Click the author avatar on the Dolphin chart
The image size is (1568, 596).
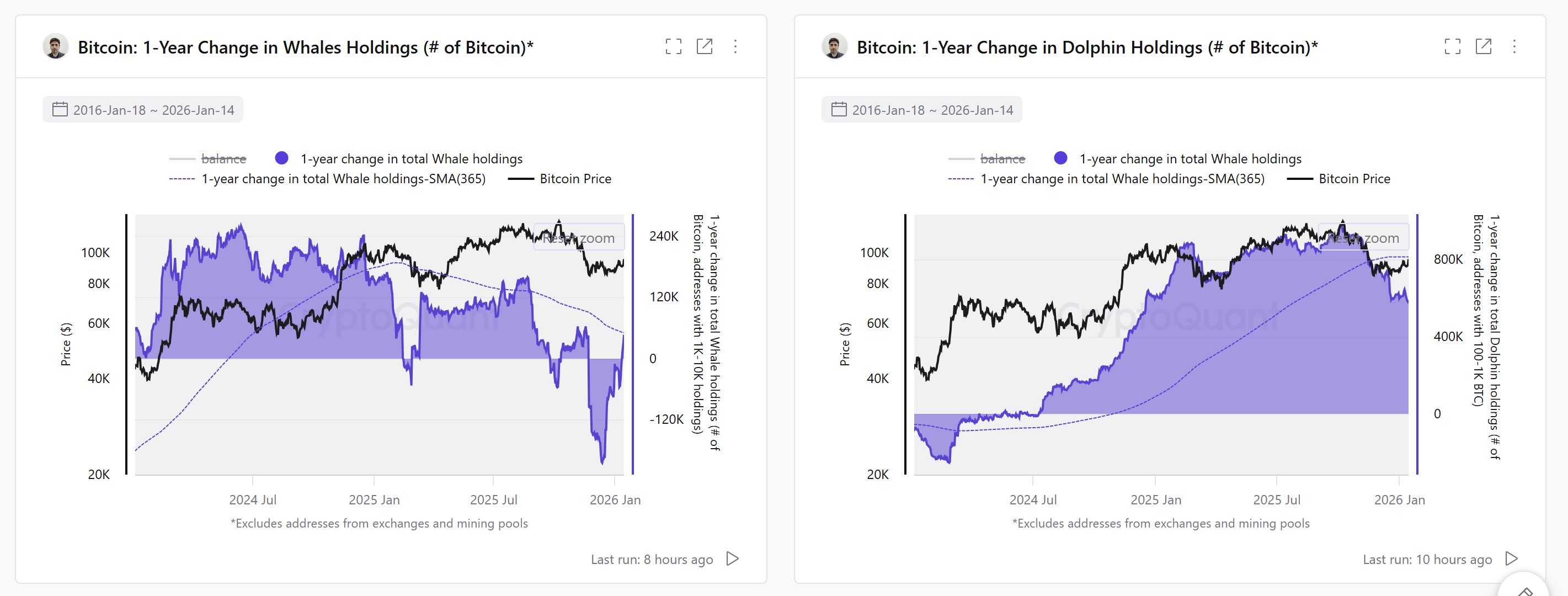pyautogui.click(x=835, y=46)
